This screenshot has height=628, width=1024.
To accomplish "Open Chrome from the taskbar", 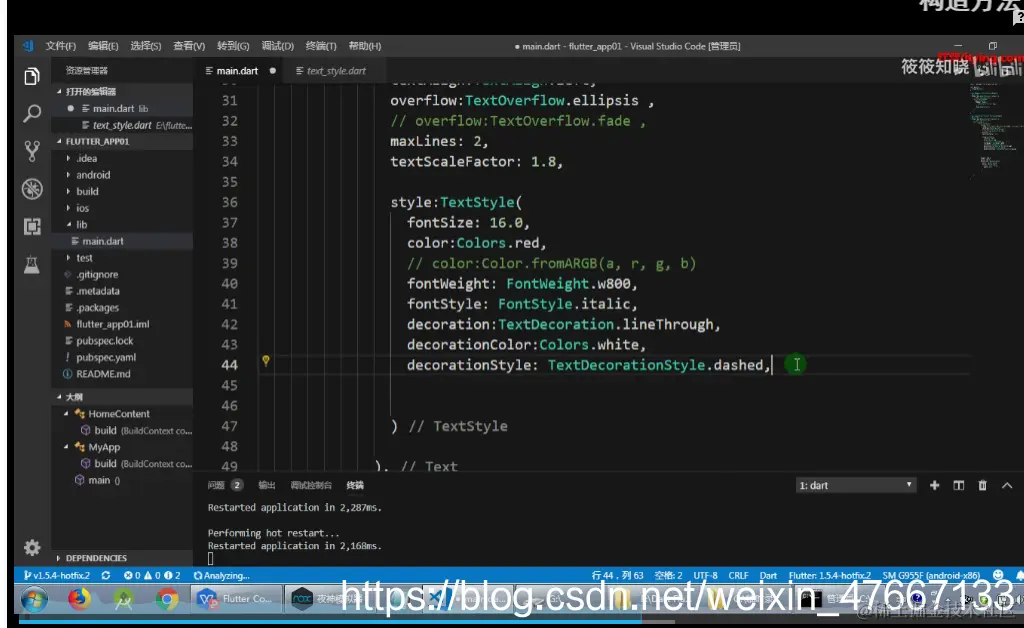I will 167,599.
